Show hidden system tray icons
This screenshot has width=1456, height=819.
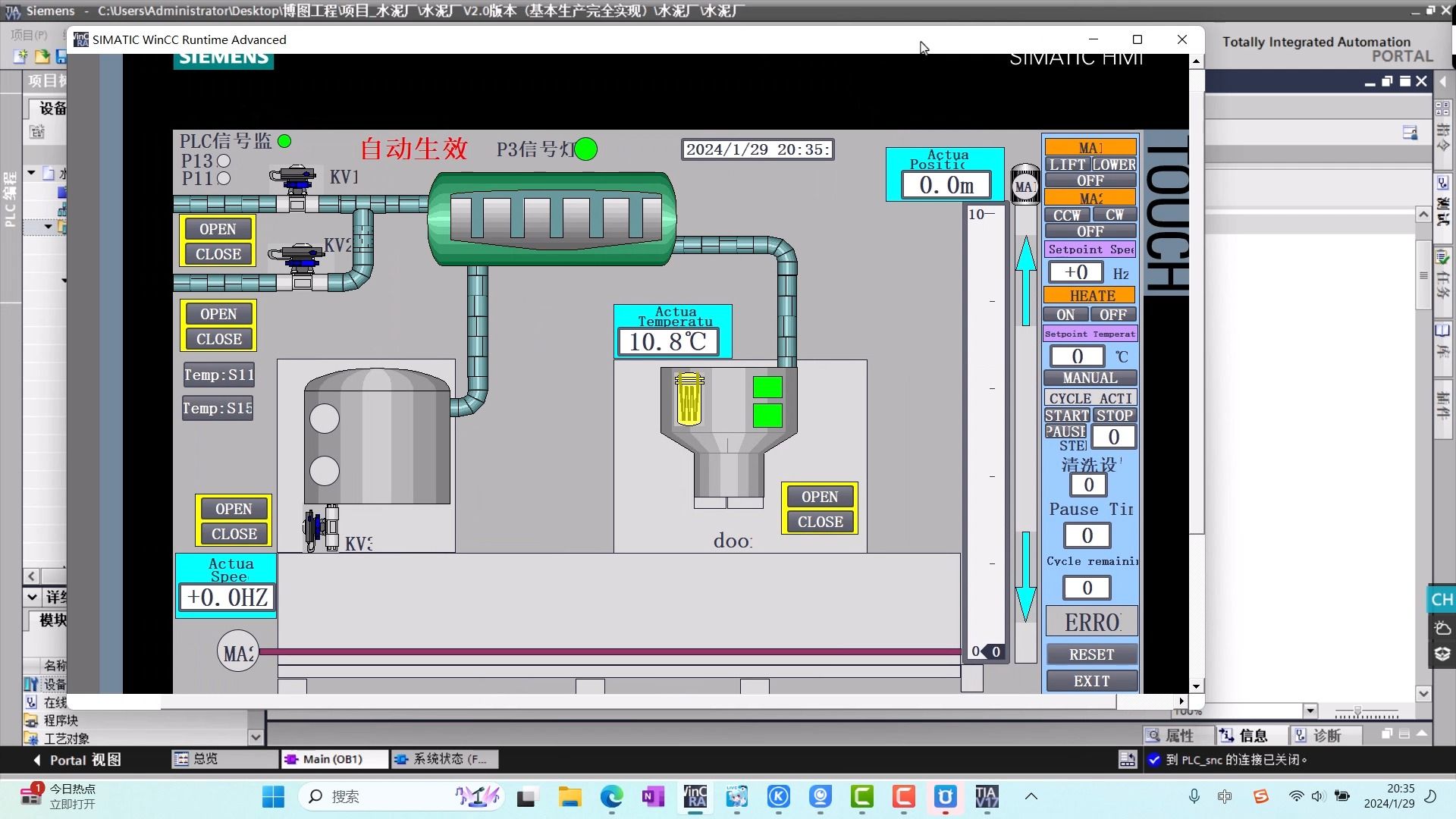point(1031,796)
